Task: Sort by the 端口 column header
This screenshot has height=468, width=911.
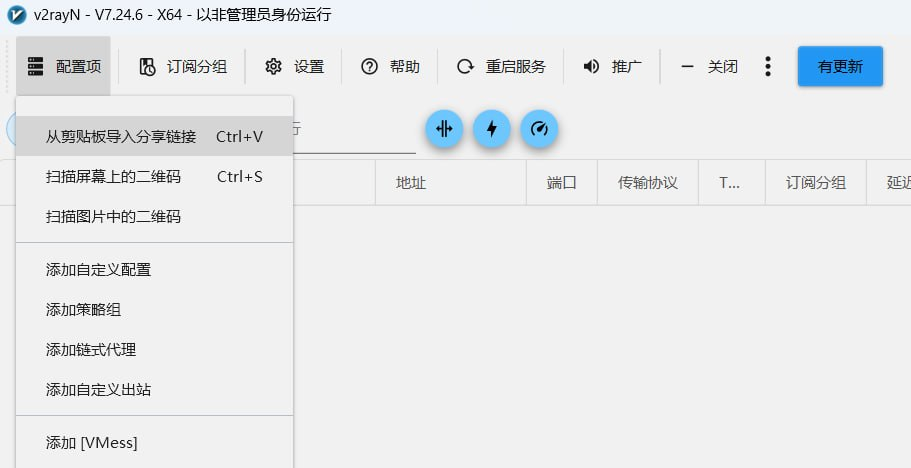Action: [x=562, y=183]
